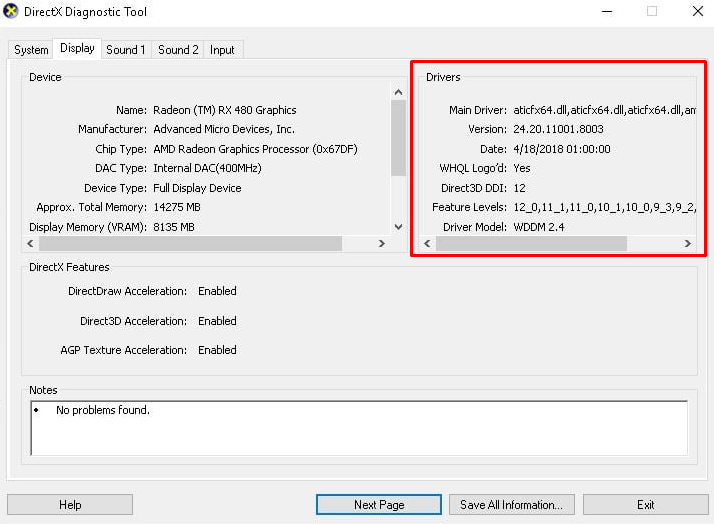Click Device panel scroll left arrow
This screenshot has width=714, height=524.
click(x=31, y=244)
